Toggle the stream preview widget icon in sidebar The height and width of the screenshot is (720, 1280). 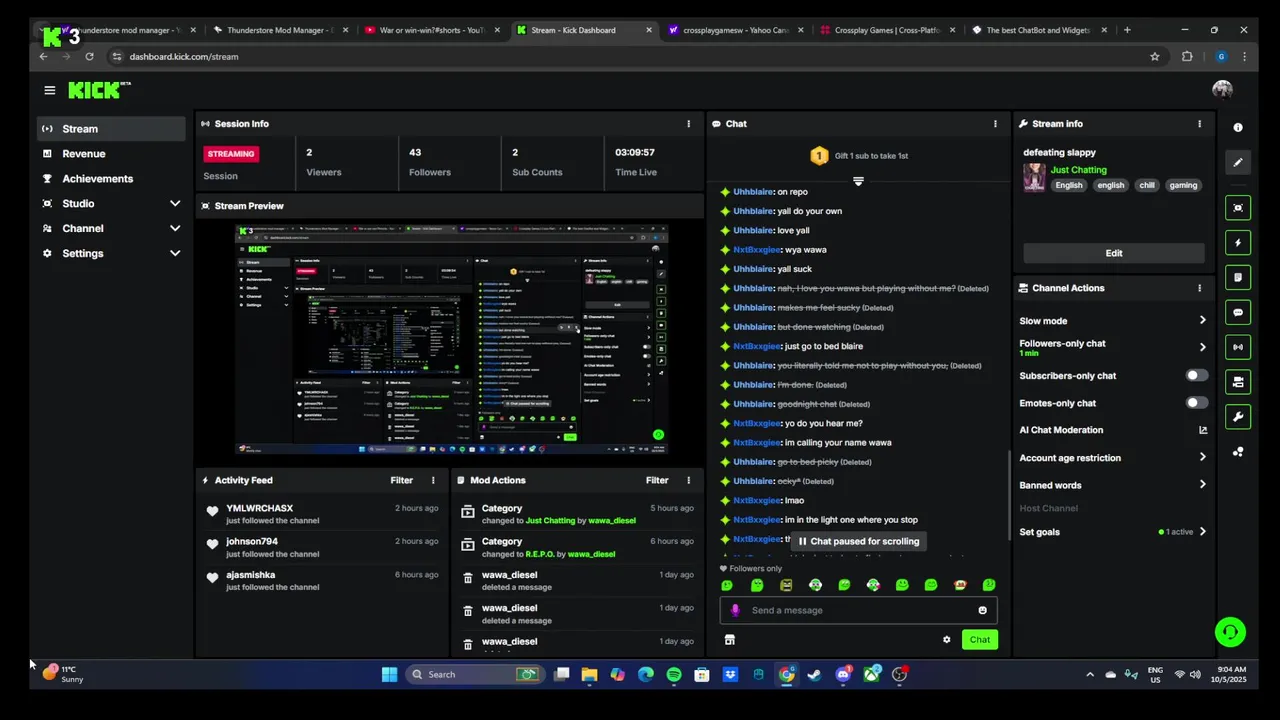(x=1238, y=208)
